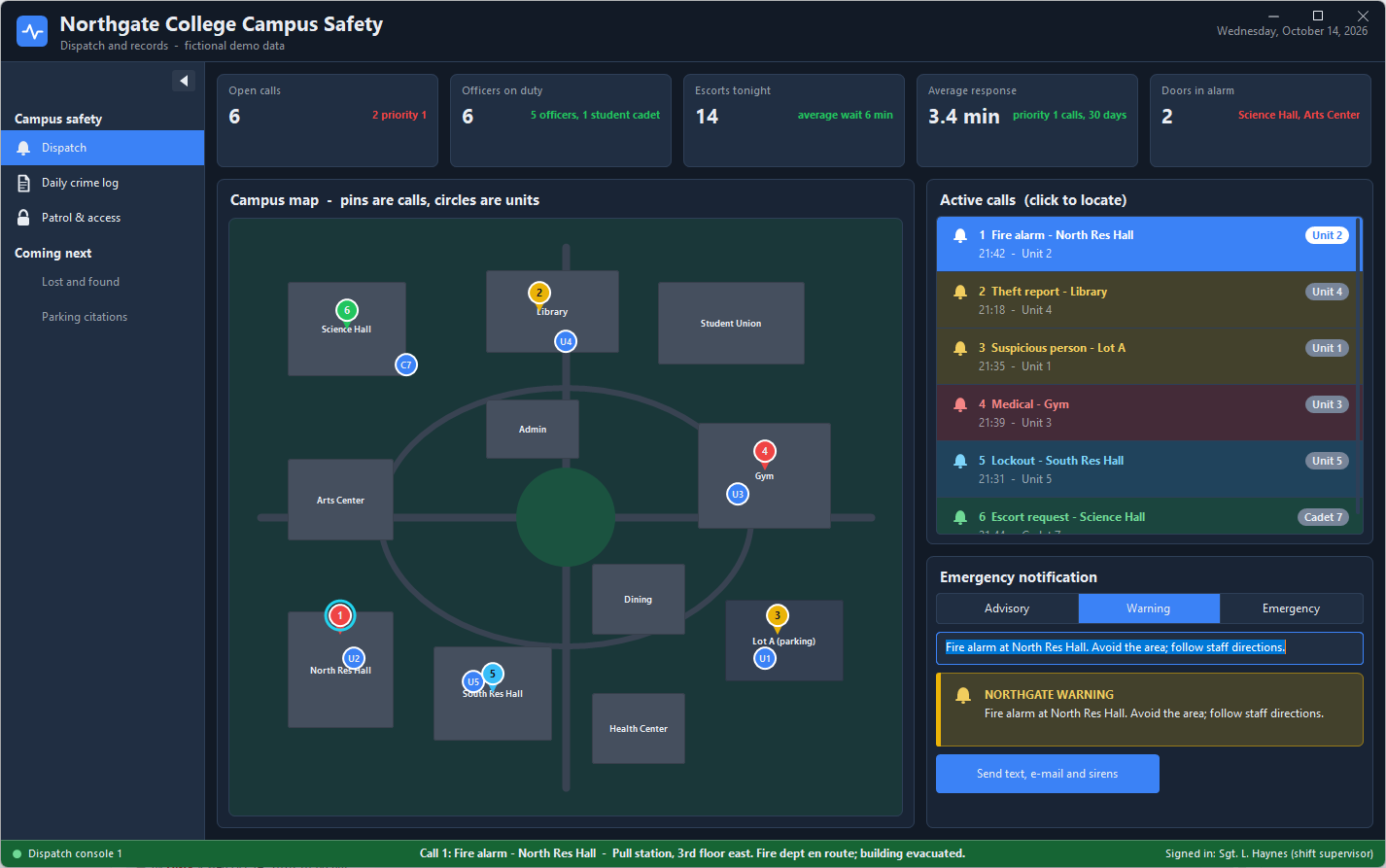Click the Unit 3 badge on medical call
Screen dimensions: 1386x868
click(x=1327, y=404)
